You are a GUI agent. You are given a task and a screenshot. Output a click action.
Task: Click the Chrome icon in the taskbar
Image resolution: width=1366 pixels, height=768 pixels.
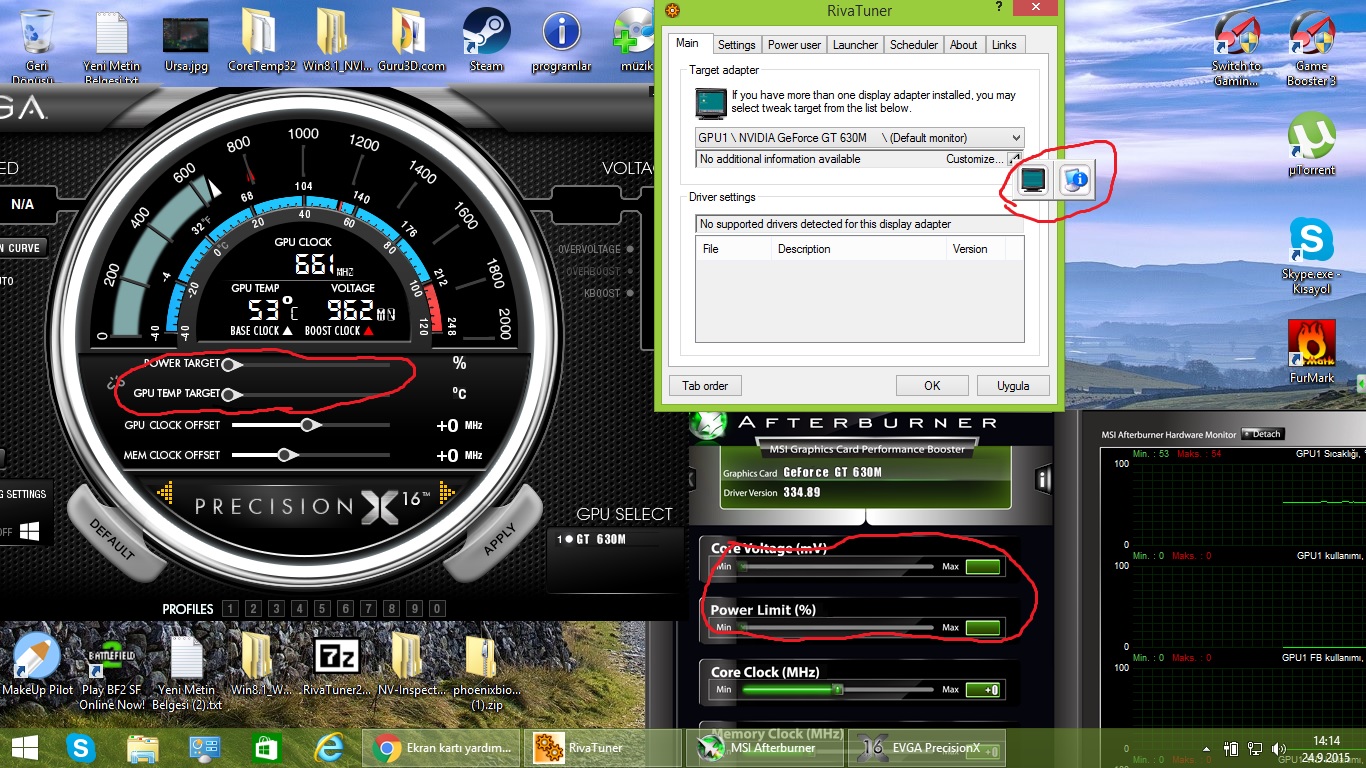click(387, 747)
